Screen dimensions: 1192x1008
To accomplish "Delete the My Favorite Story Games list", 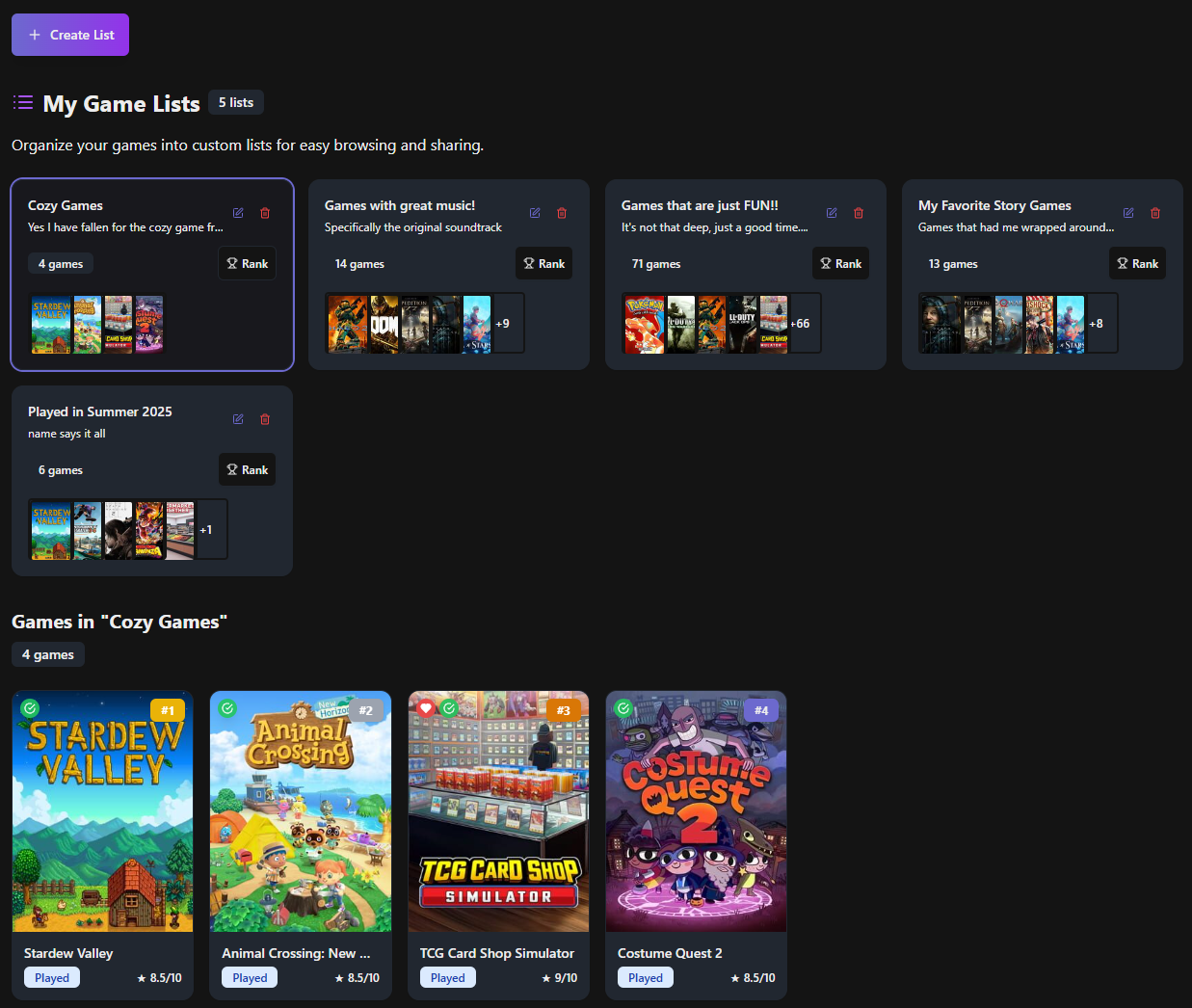I will point(1155,213).
